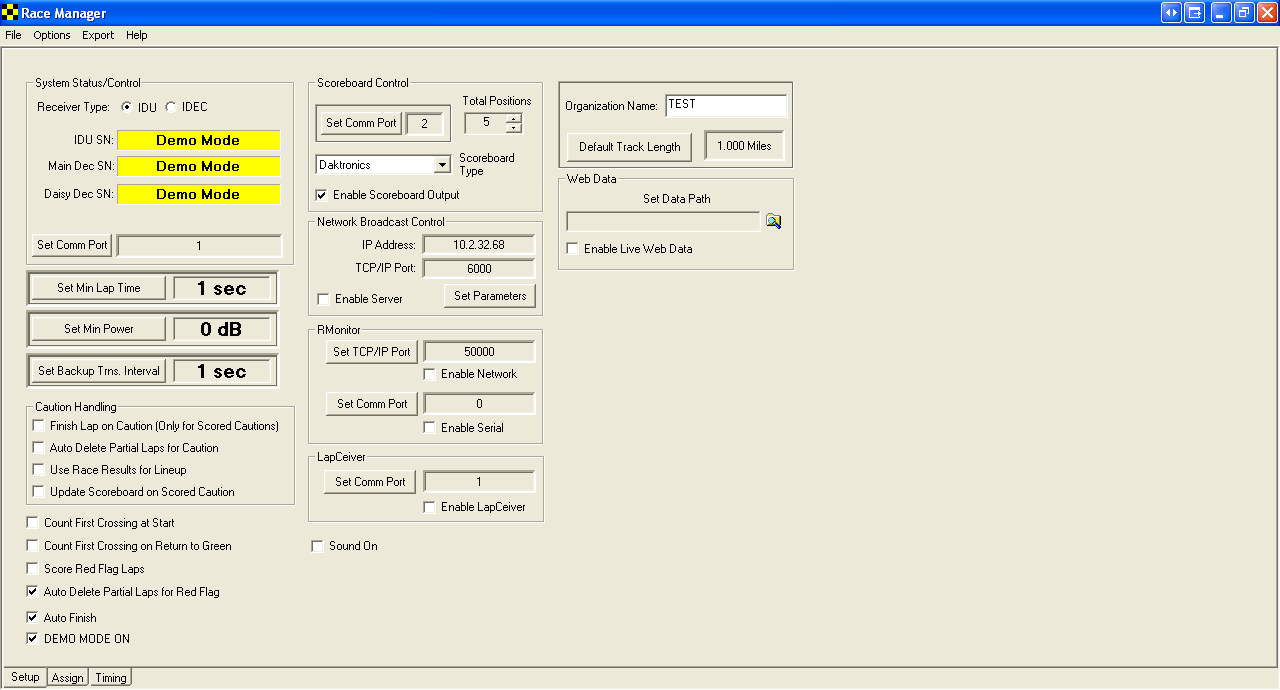Switch to the Timing tab
1280x690 pixels.
click(111, 678)
